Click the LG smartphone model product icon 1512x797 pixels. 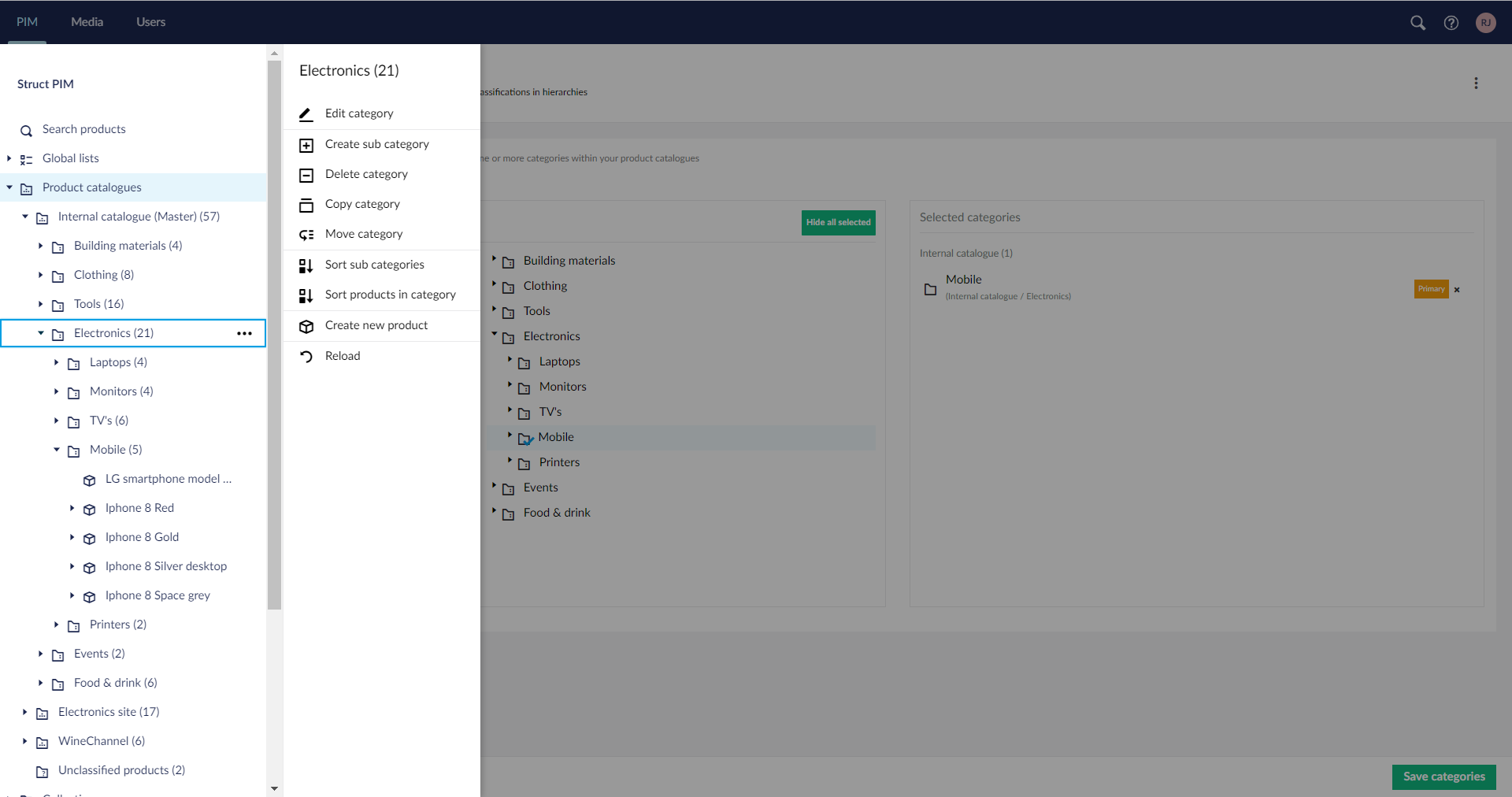[90, 480]
